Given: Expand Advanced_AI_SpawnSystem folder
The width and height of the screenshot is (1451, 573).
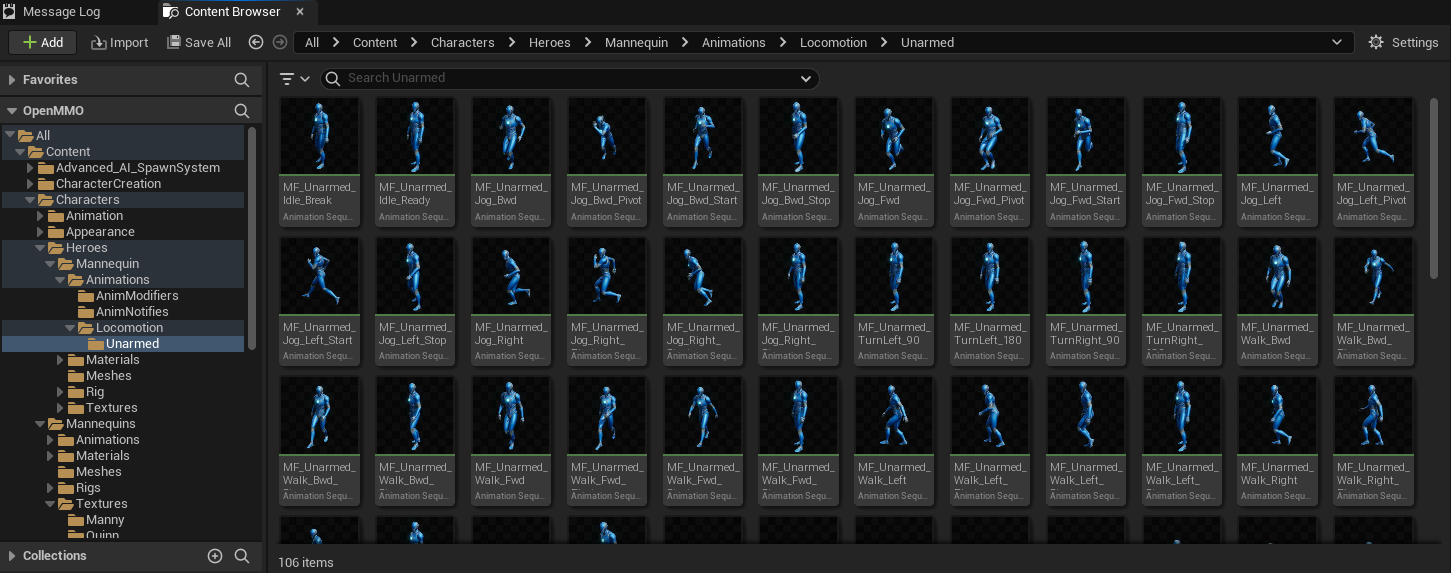Looking at the screenshot, I should [x=30, y=168].
